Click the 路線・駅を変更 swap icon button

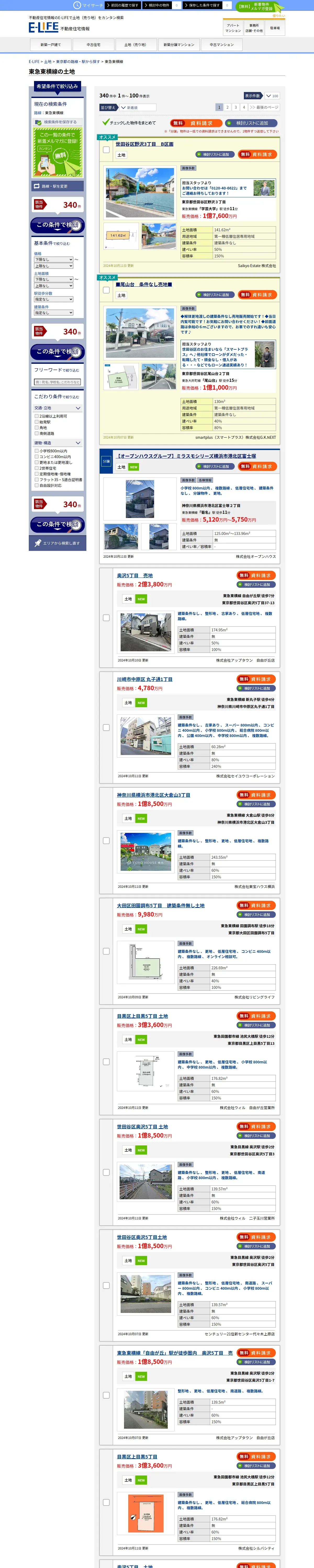(x=57, y=186)
